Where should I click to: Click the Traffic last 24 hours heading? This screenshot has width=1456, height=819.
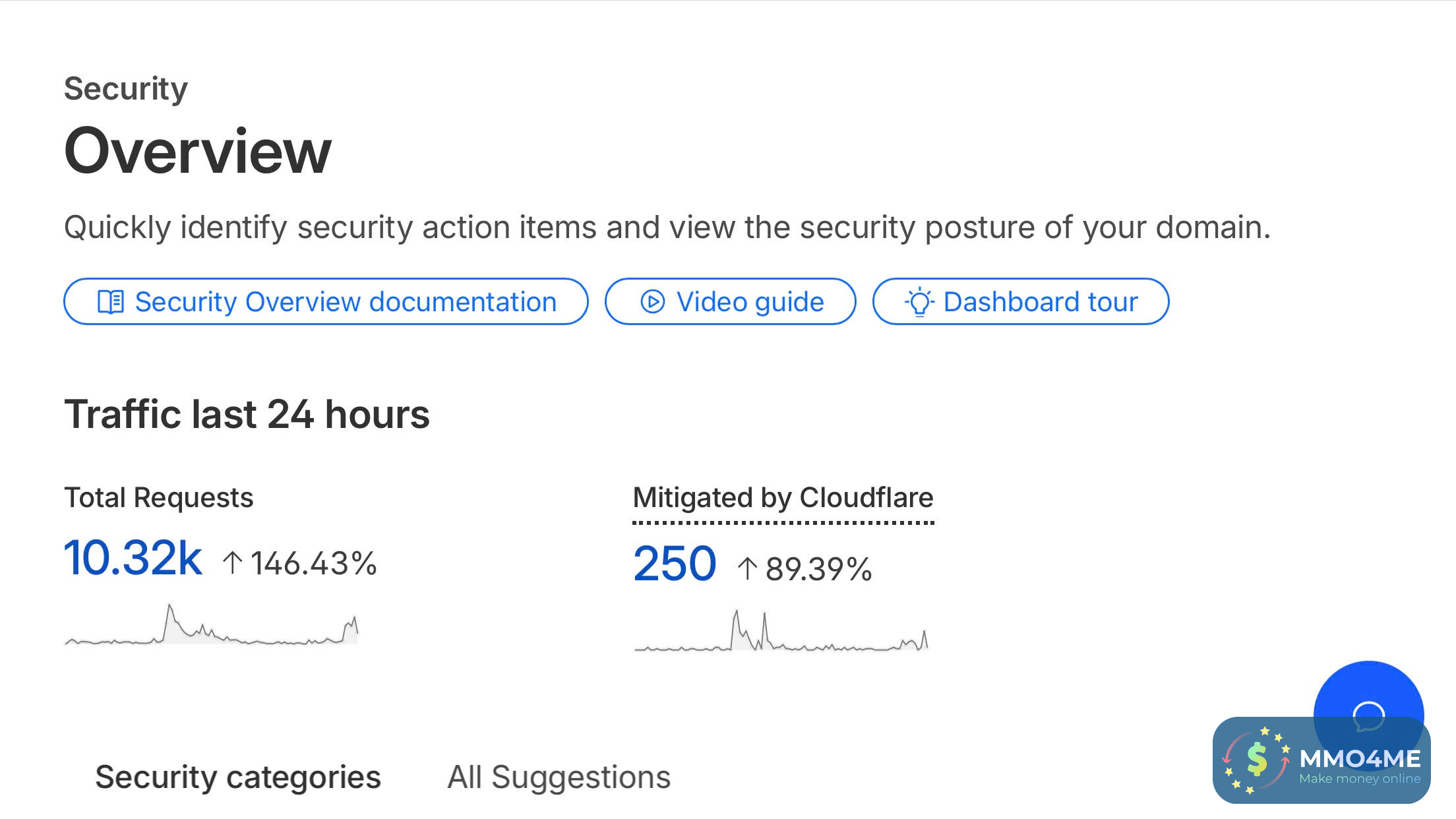[247, 415]
